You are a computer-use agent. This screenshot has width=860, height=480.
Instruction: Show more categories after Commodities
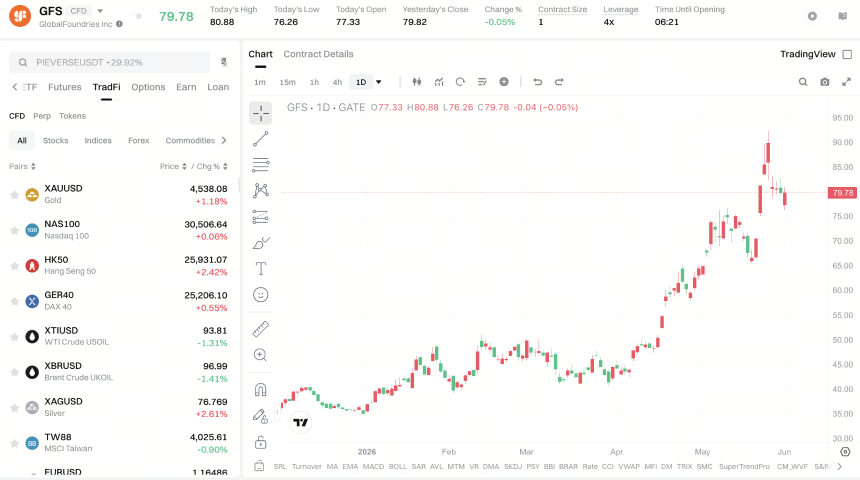pyautogui.click(x=224, y=140)
